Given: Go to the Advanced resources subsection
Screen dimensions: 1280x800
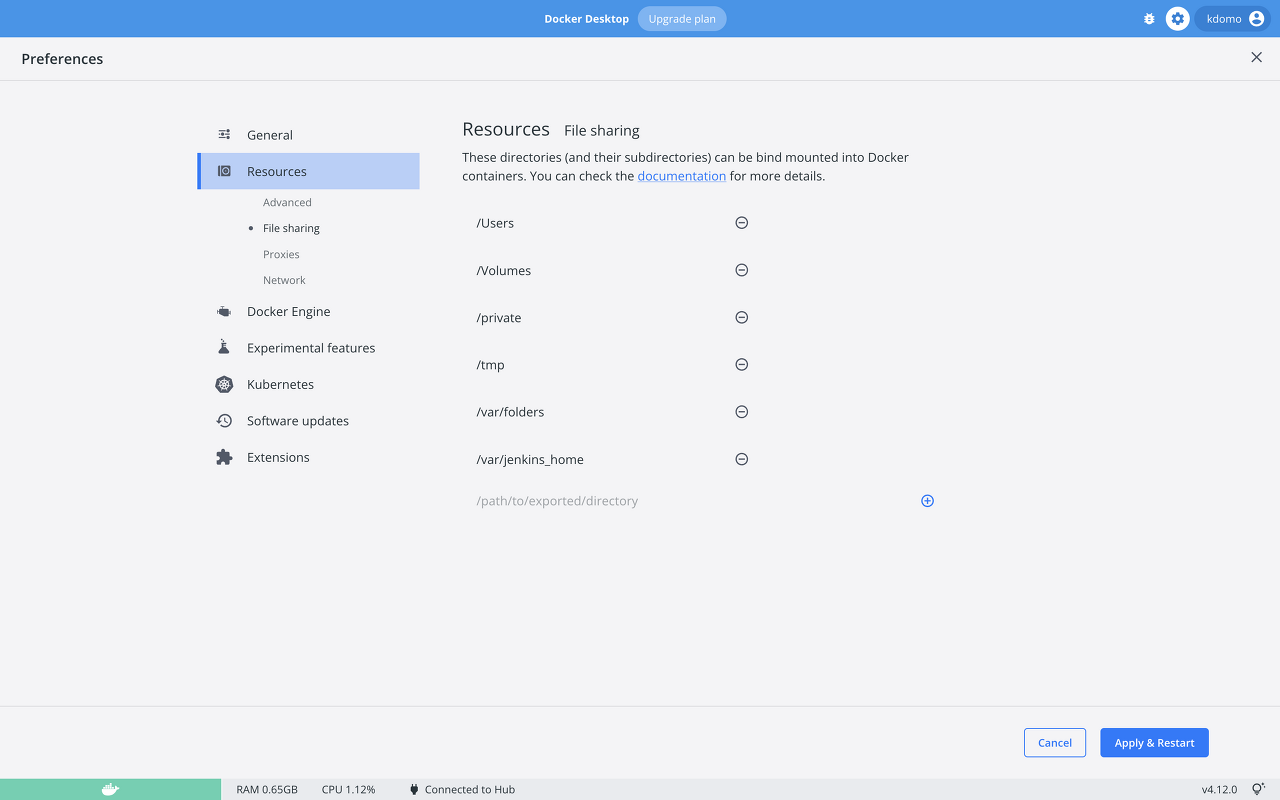Looking at the screenshot, I should (287, 202).
